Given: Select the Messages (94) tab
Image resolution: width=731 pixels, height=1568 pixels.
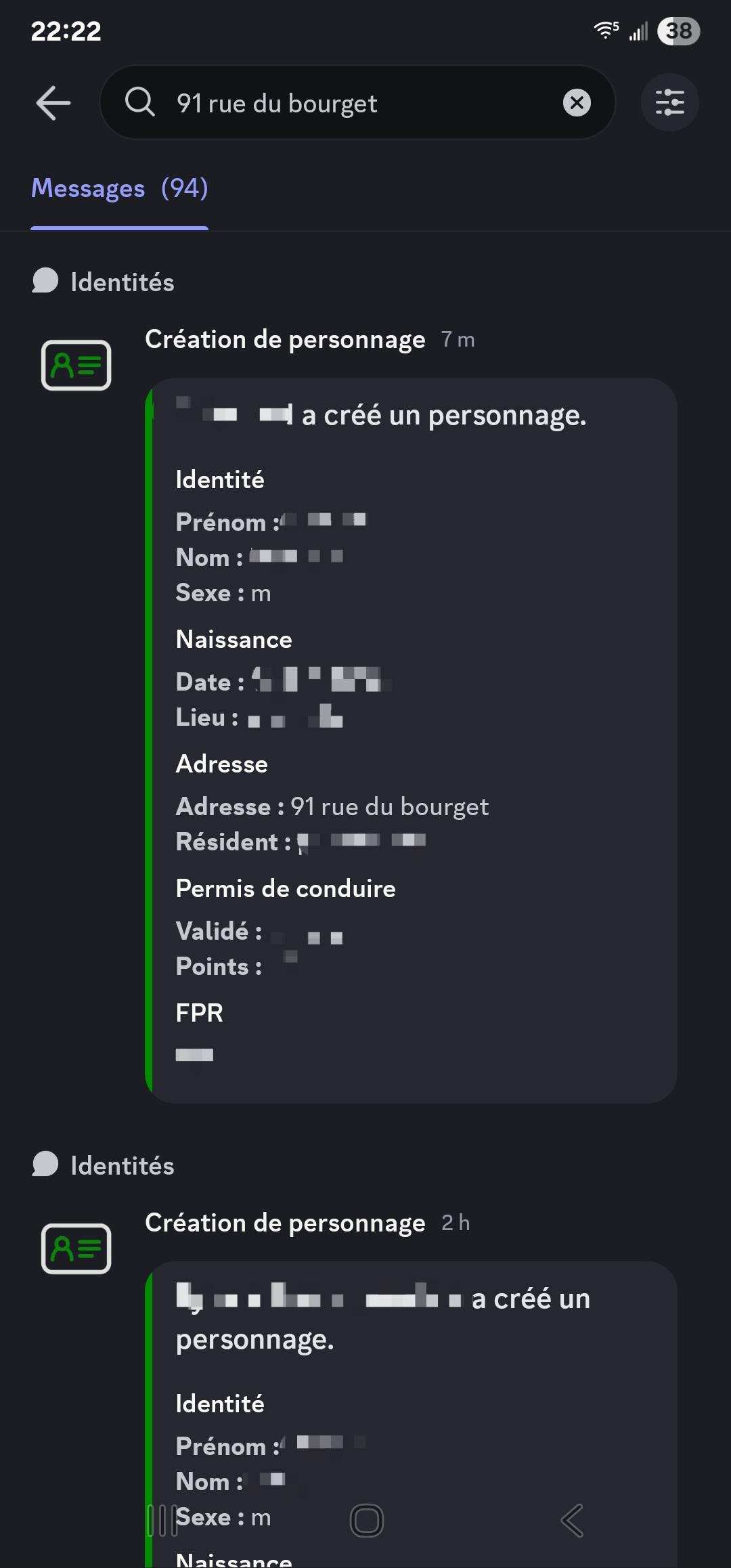Looking at the screenshot, I should click(119, 189).
